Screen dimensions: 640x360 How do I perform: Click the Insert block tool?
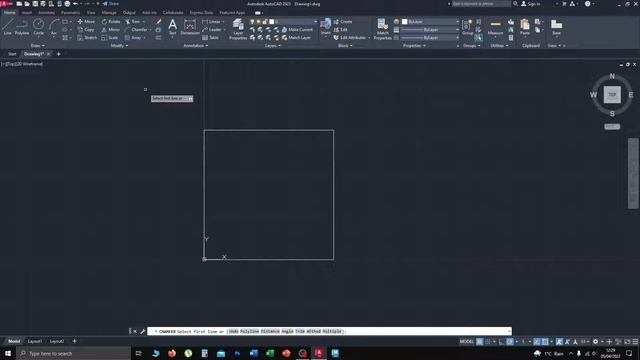pos(326,27)
